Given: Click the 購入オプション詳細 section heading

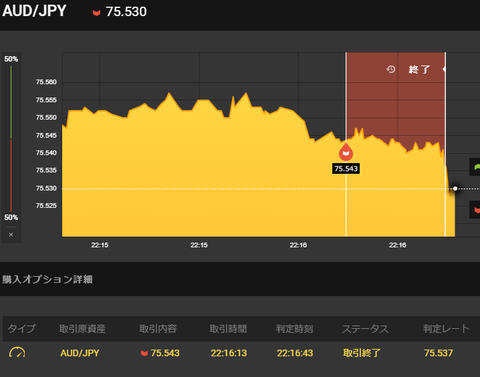Looking at the screenshot, I should point(47,279).
